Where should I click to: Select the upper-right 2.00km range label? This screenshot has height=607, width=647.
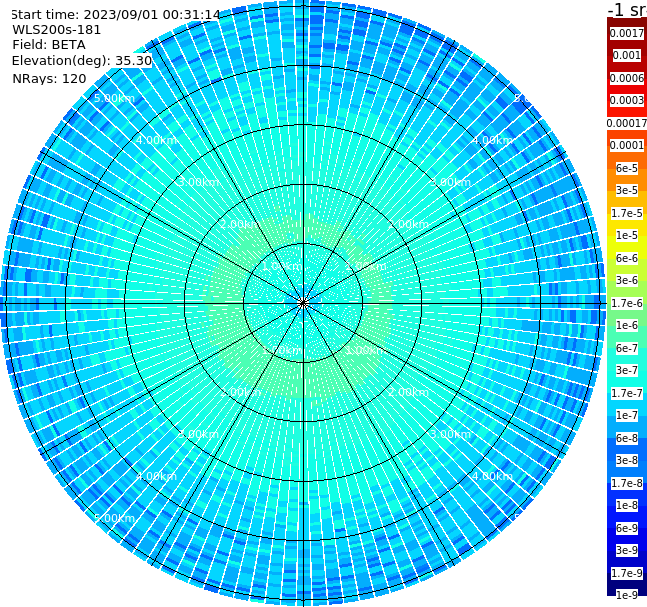point(408,224)
